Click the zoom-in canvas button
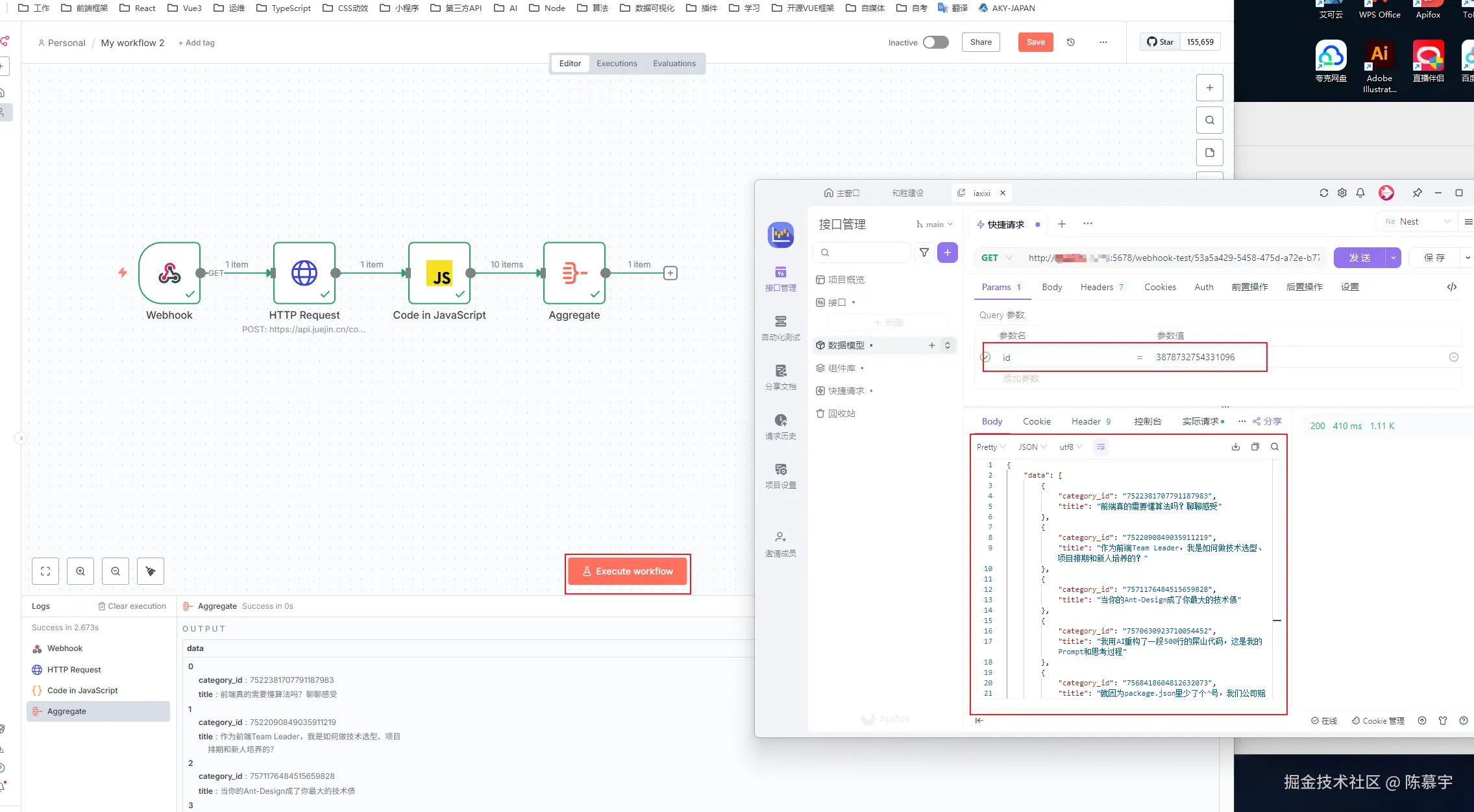This screenshot has width=1474, height=812. [x=80, y=571]
